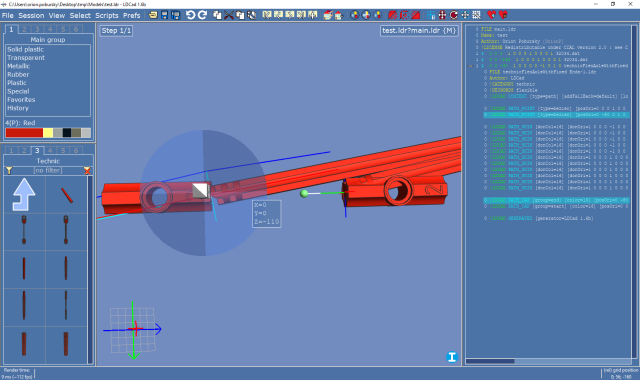
Task: Click the undo arrow in the toolbar
Action: 190,15
